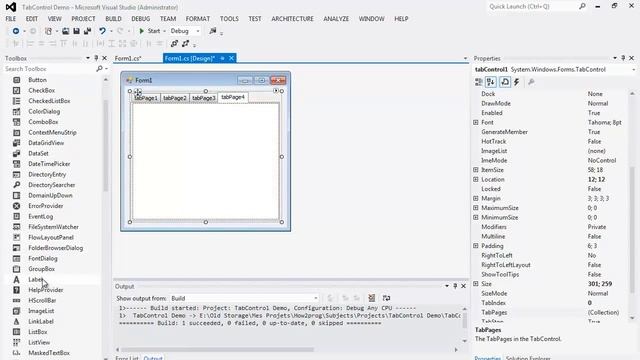Open the FILE menu
The width and height of the screenshot is (640, 360).
[x=11, y=19]
